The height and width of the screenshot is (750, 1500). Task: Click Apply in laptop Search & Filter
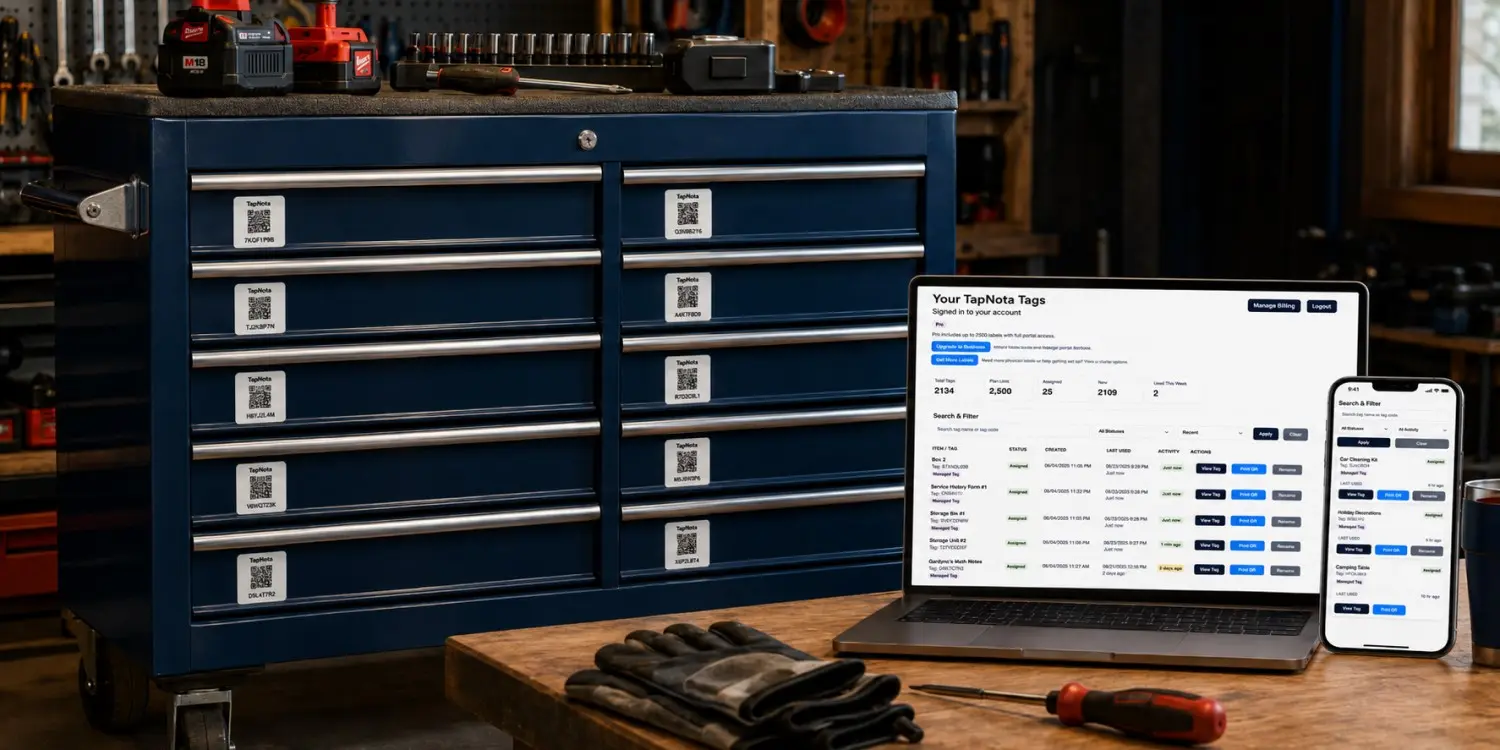(x=1266, y=434)
